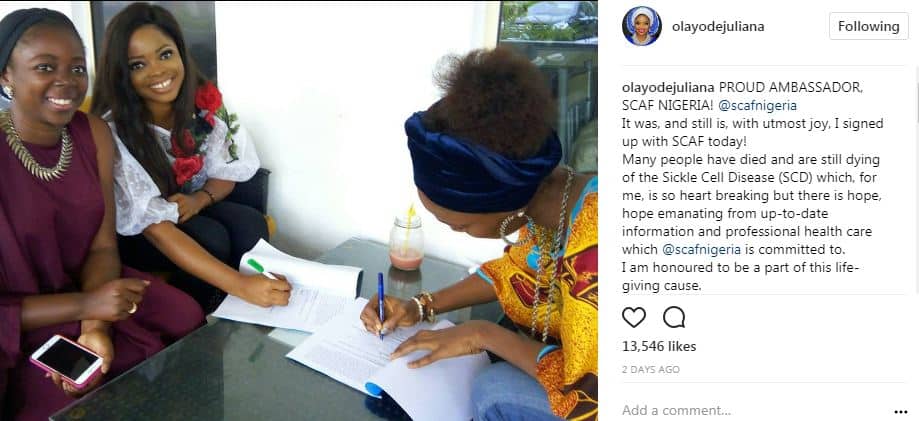Screen dimensions: 919x421
Task: Open @scafnigeria mention before 'is committed to'
Action: coord(701,249)
